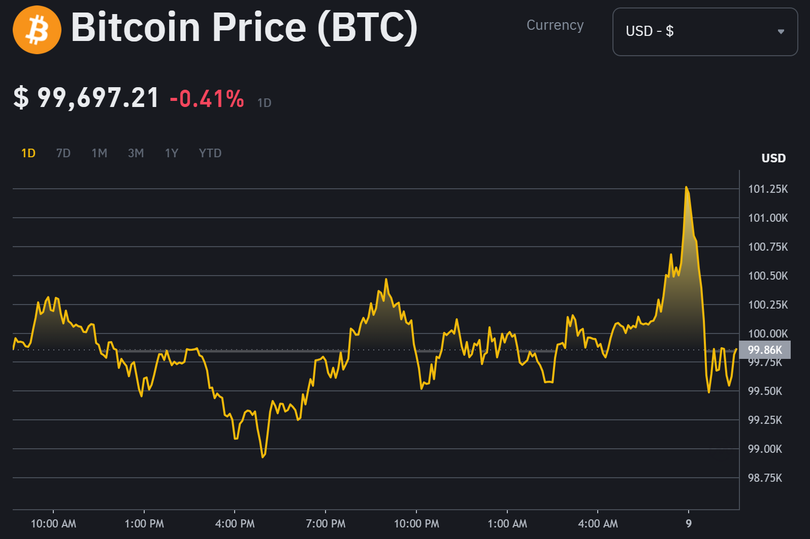Click the 1:00 AM time axis label
Screen dimensions: 810x539
[506, 523]
